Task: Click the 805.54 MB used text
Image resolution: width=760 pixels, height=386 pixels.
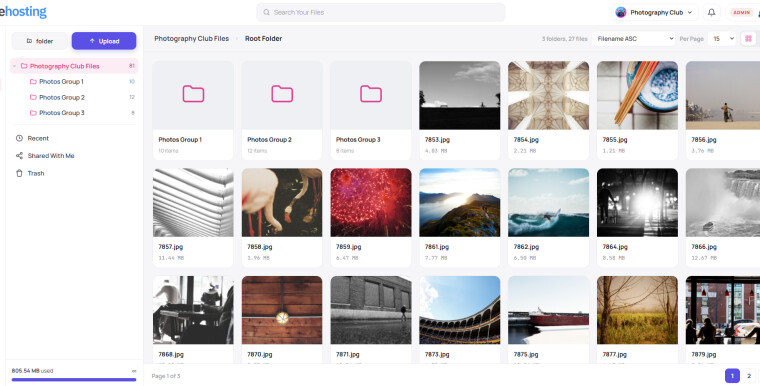Action: tap(32, 371)
